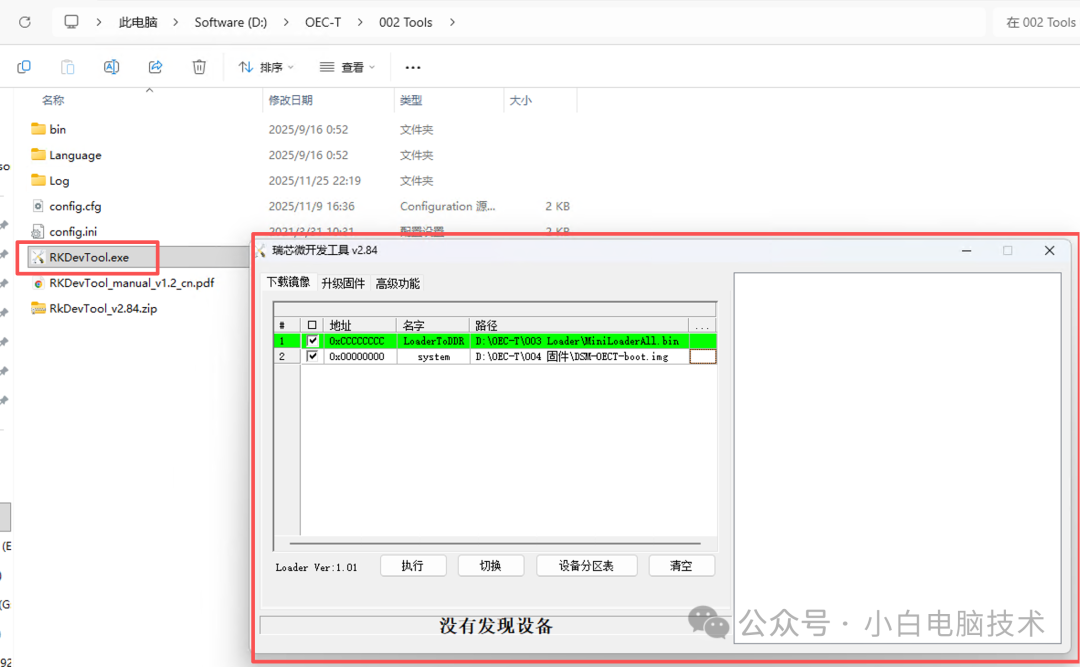
Task: Click the 路径 column header in table
Action: pyautogui.click(x=579, y=325)
